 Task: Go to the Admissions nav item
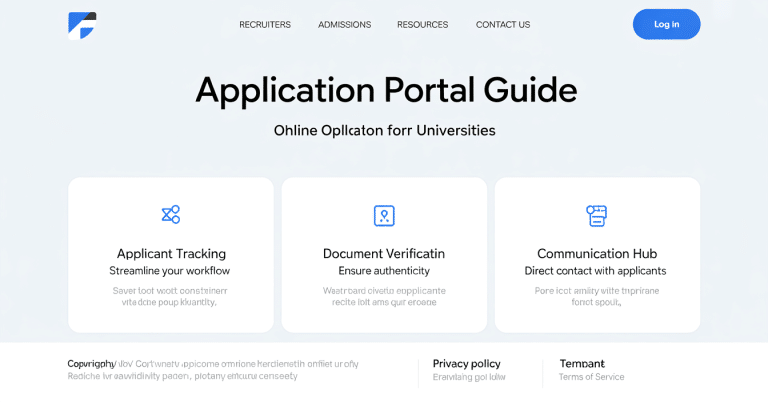344,25
